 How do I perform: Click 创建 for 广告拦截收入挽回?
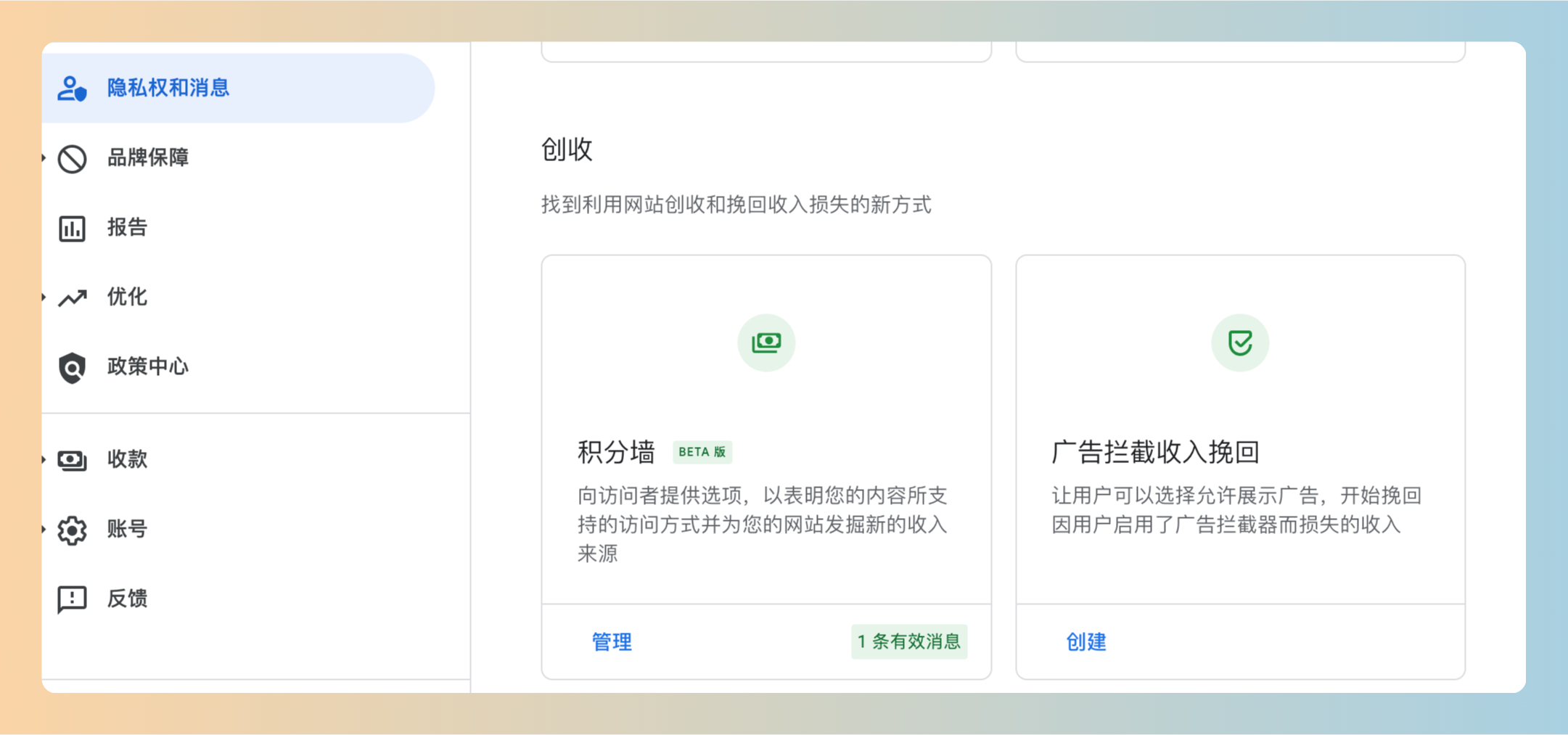point(1085,642)
